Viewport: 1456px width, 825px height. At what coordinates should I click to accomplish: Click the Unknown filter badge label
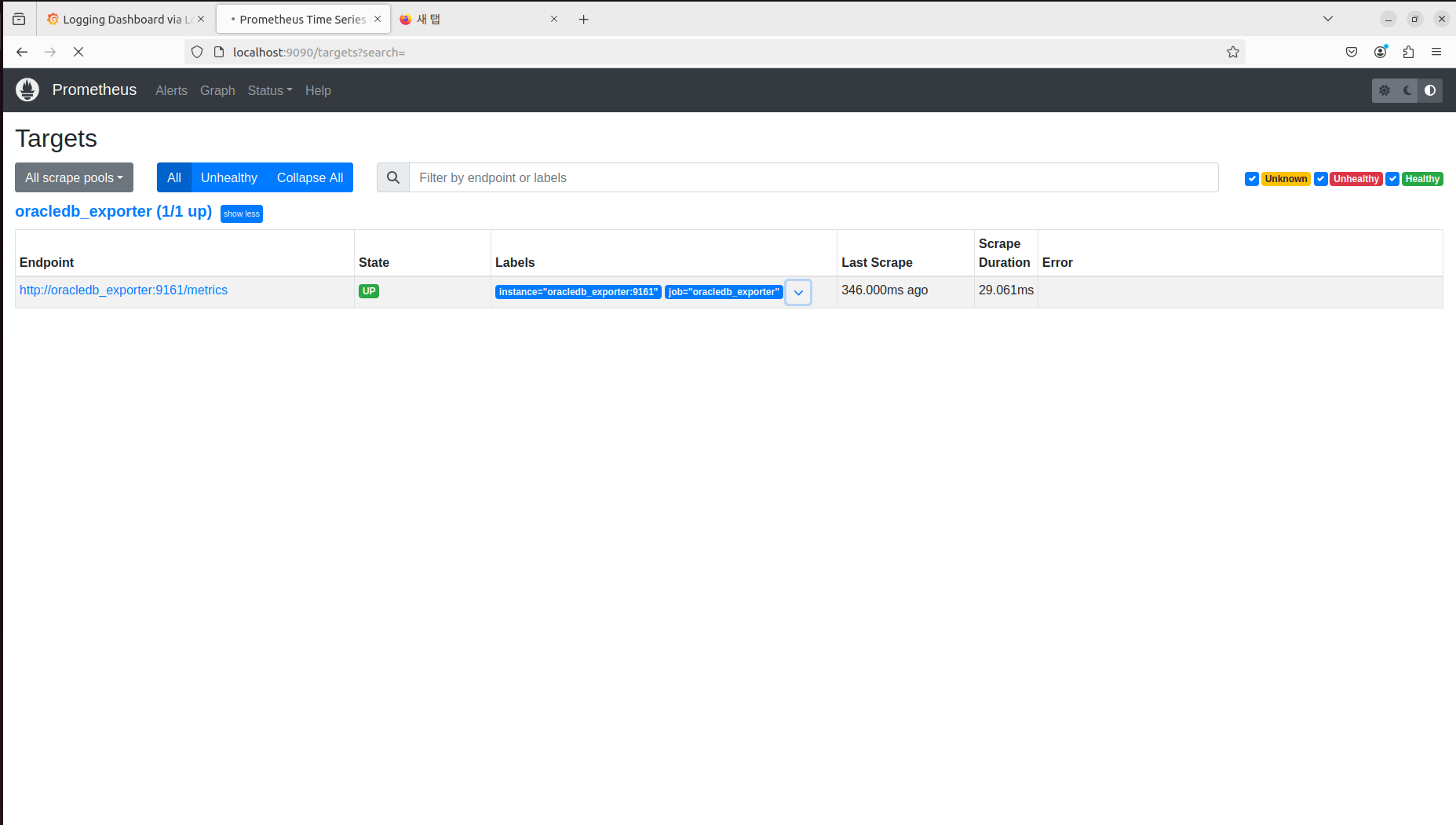tap(1286, 179)
